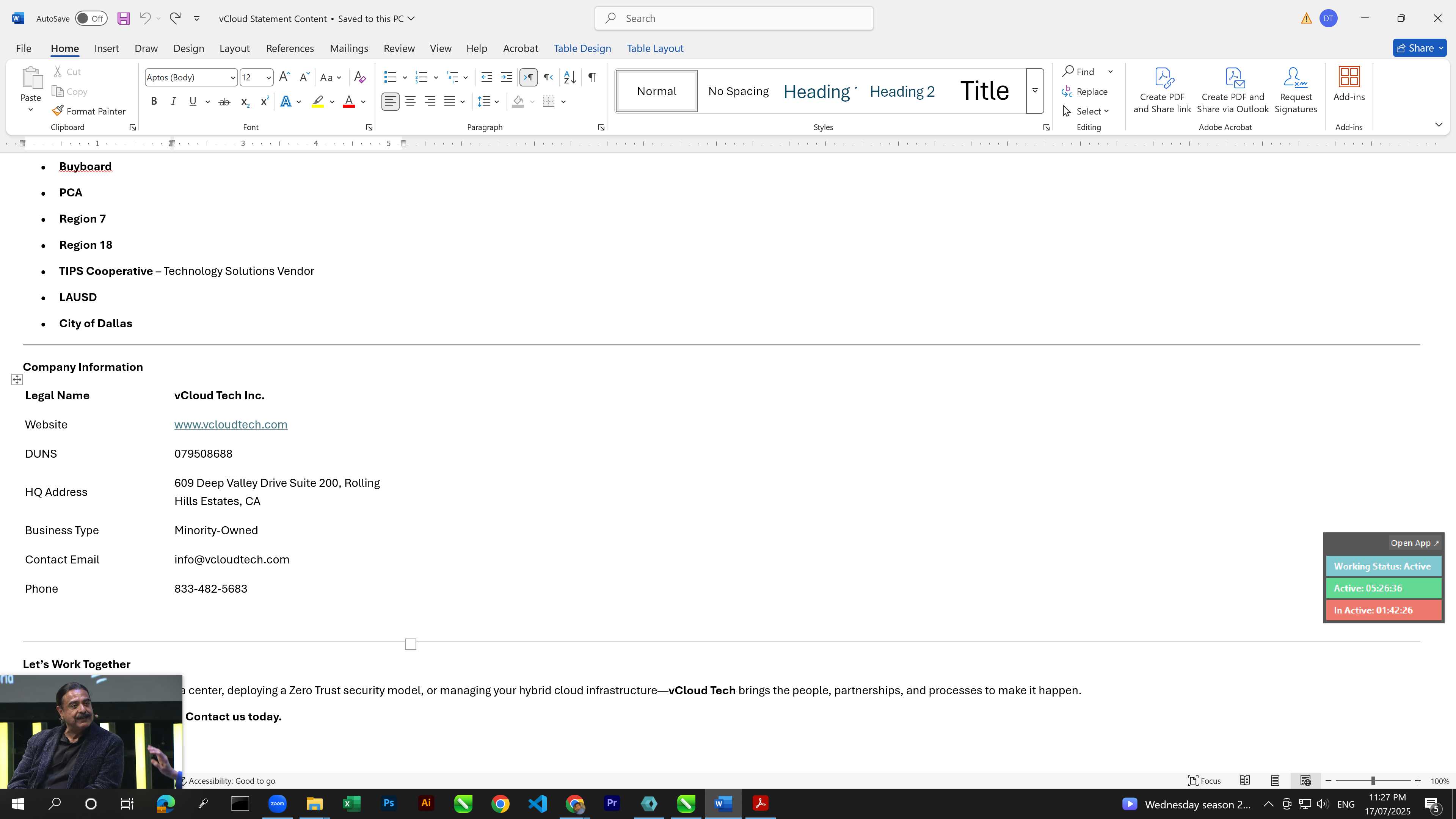Apply subscript formatting

coord(245,102)
